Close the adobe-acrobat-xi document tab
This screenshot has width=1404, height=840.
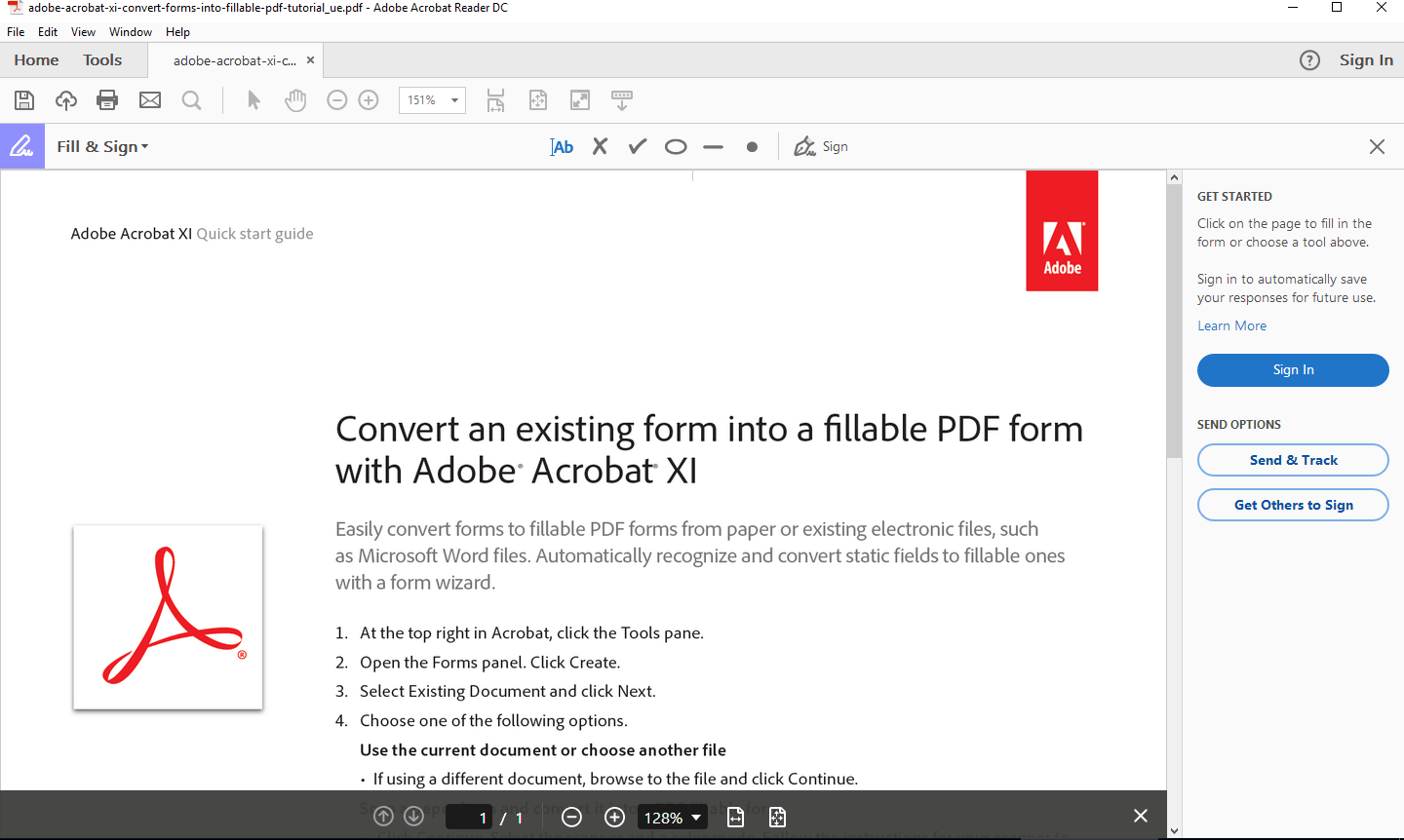pyautogui.click(x=310, y=60)
